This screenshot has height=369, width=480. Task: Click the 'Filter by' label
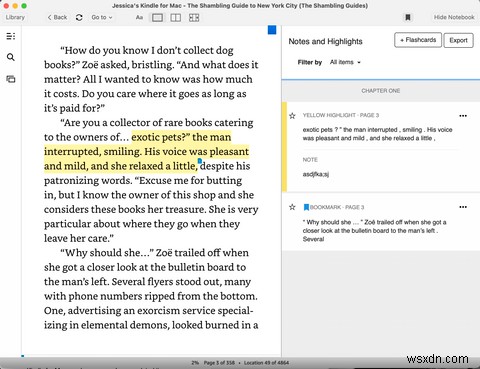[310, 62]
